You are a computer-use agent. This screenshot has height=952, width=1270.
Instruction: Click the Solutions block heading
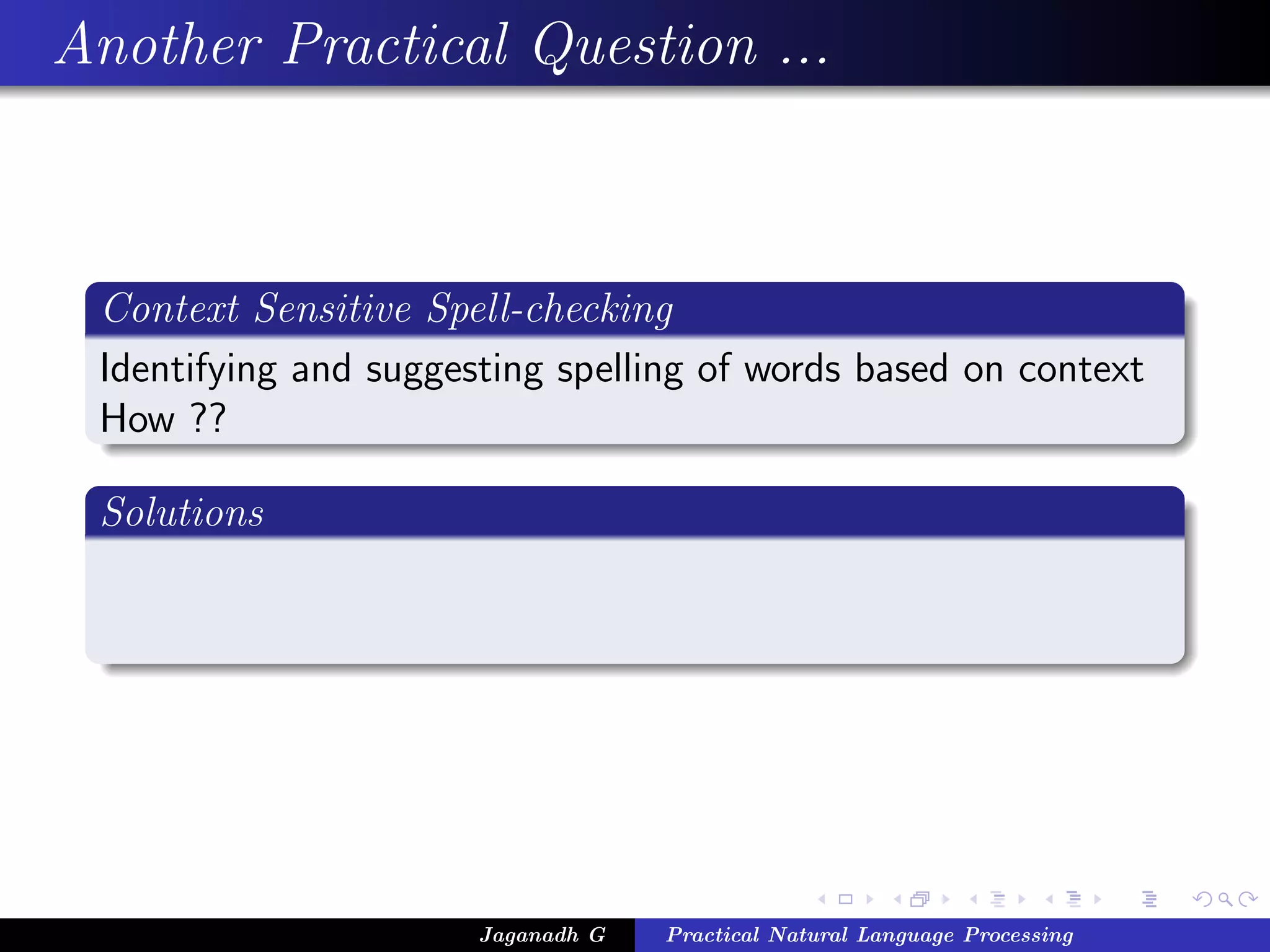pyautogui.click(x=183, y=513)
